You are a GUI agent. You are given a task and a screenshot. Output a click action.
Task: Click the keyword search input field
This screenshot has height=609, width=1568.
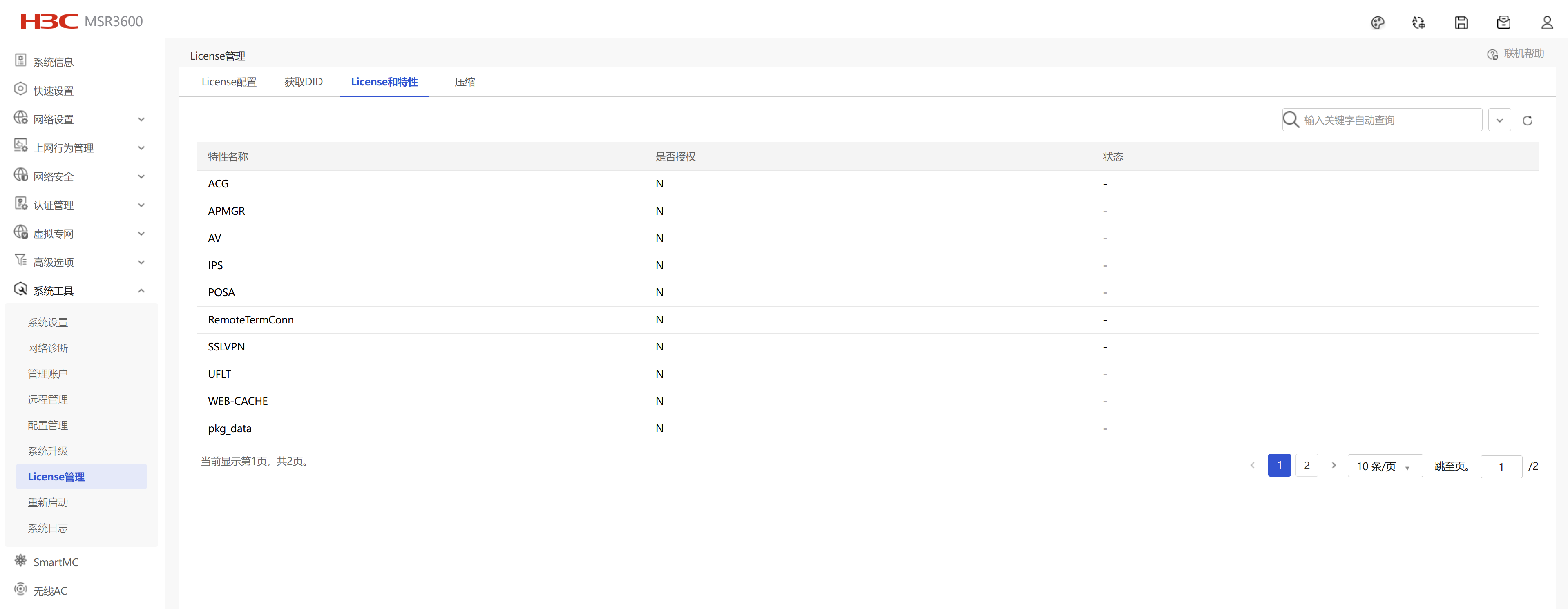coord(1388,120)
